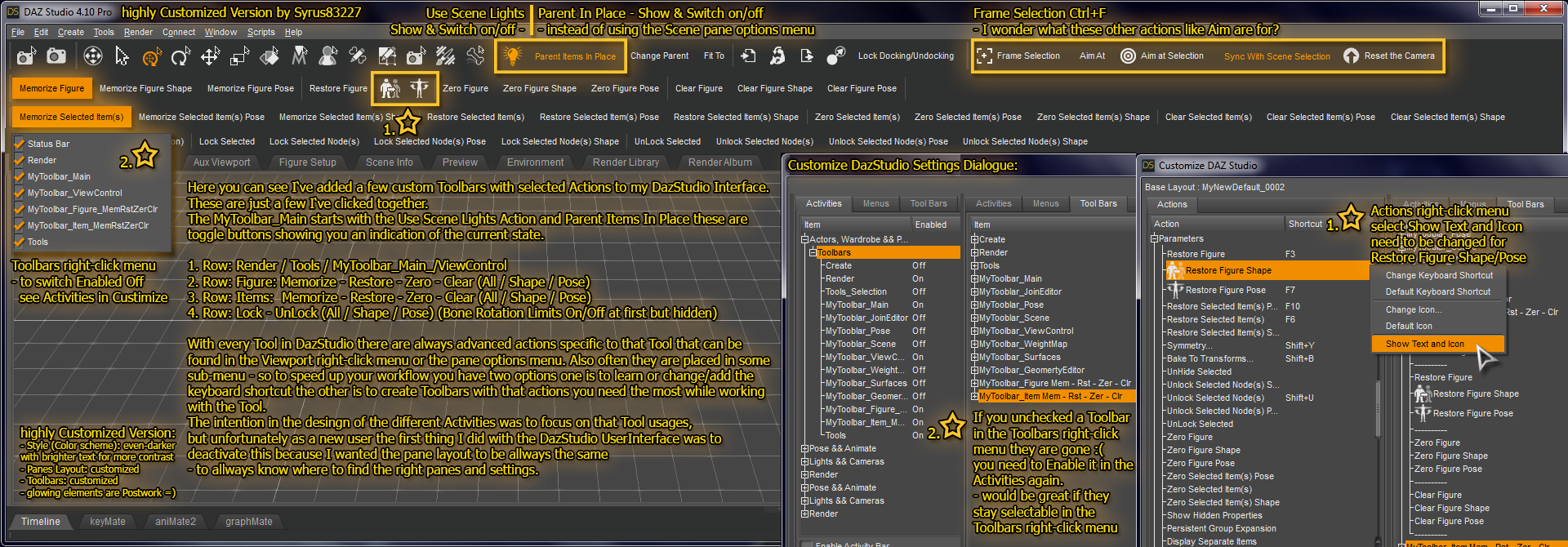Screen dimensions: 1568x547
Task: Open the Actions tab in Customize window
Action: [x=1172, y=204]
